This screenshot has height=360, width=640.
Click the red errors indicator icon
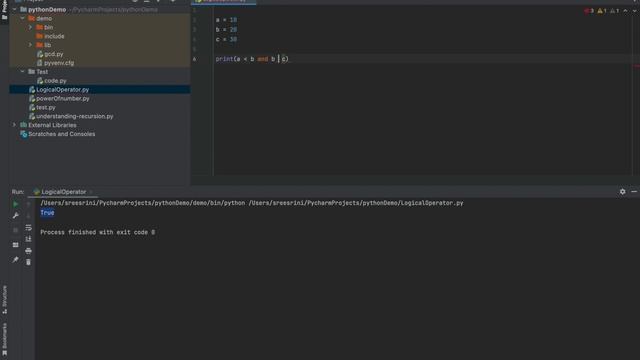pos(589,11)
